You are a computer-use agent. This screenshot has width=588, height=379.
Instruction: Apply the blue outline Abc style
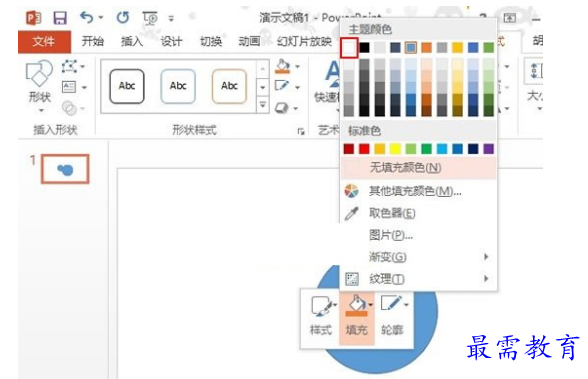[178, 86]
